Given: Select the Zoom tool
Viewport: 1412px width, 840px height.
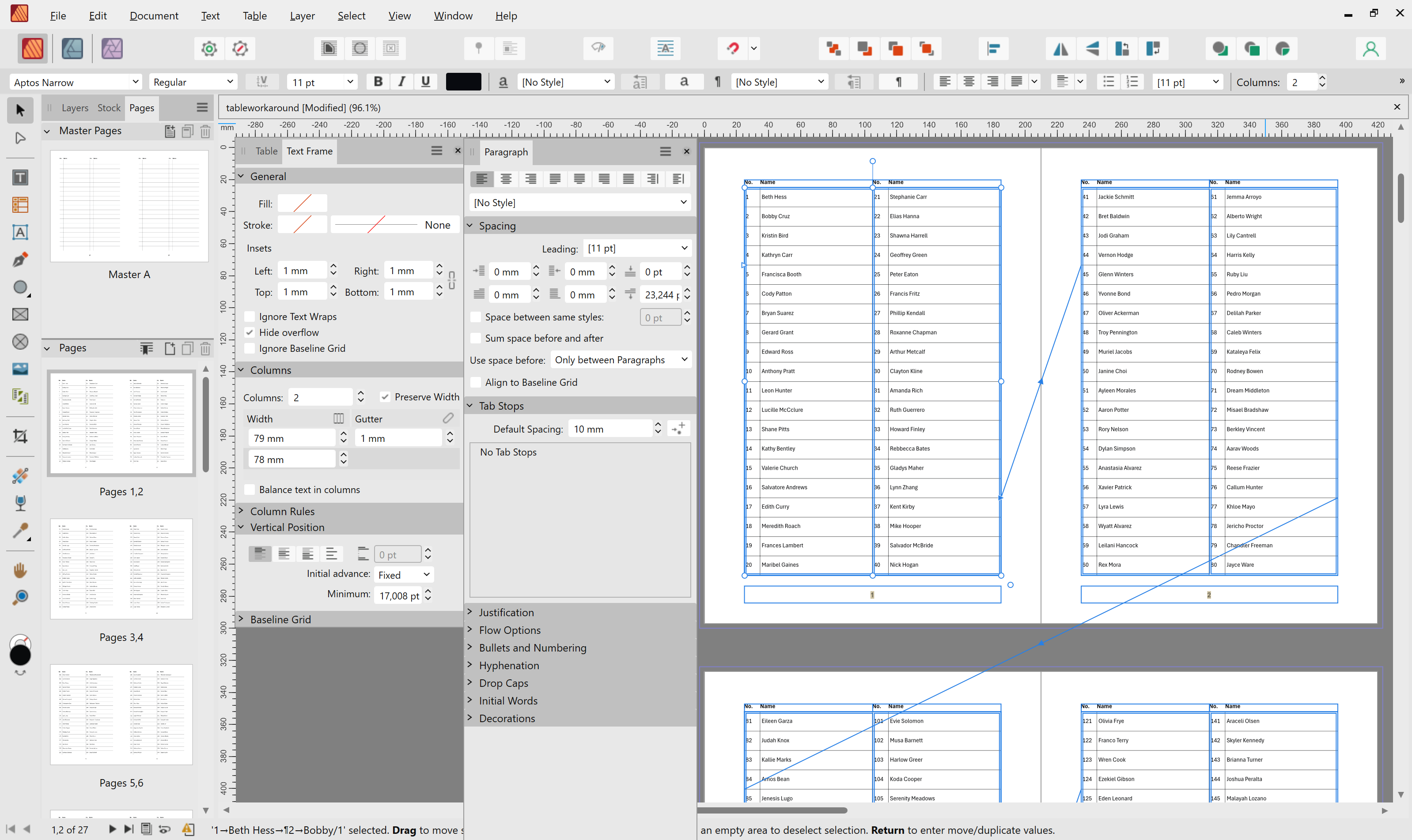Looking at the screenshot, I should 20,597.
